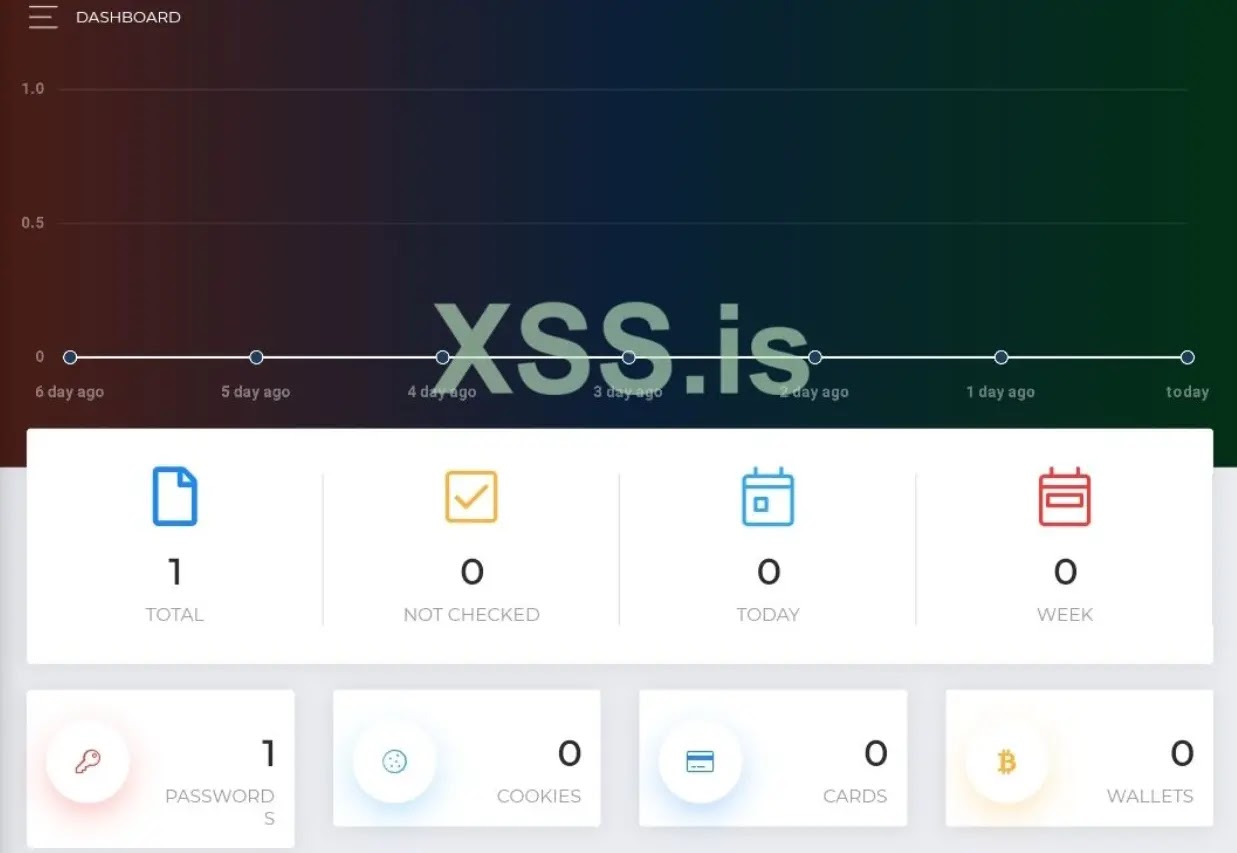Image resolution: width=1237 pixels, height=853 pixels.
Task: Select the chart point for 3 day ago
Action: [x=628, y=357]
